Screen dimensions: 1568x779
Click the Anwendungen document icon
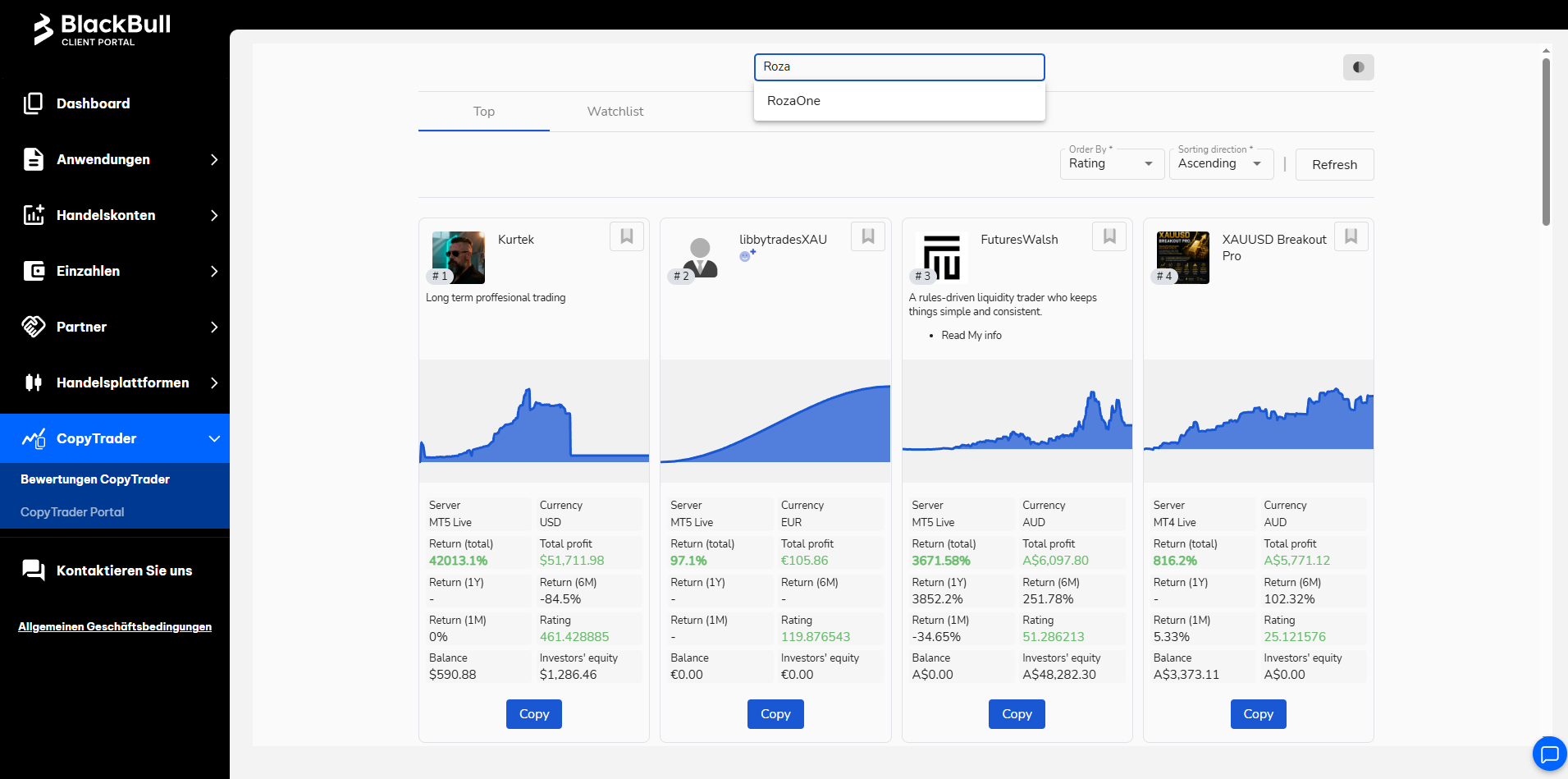[34, 159]
